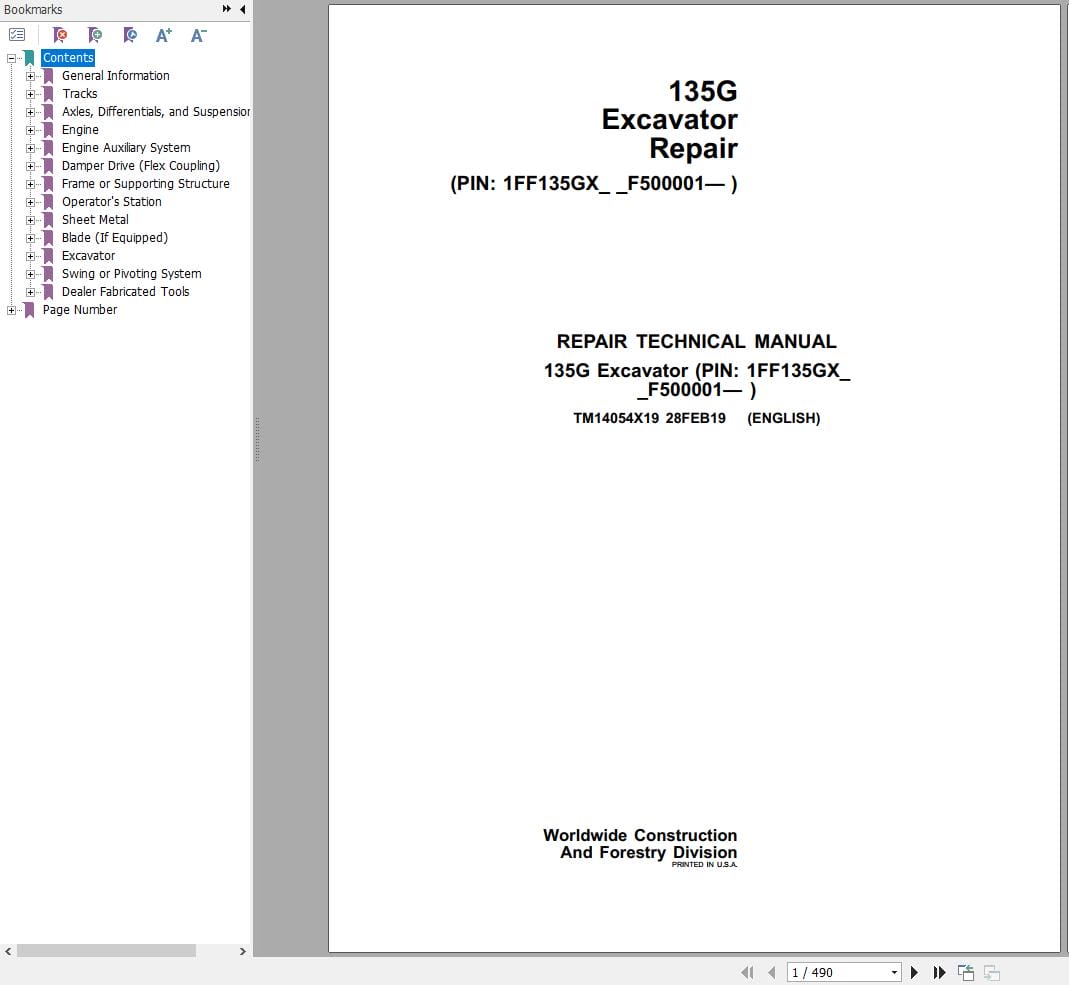Expand the Sheet Metal bookmark node

coord(30,220)
